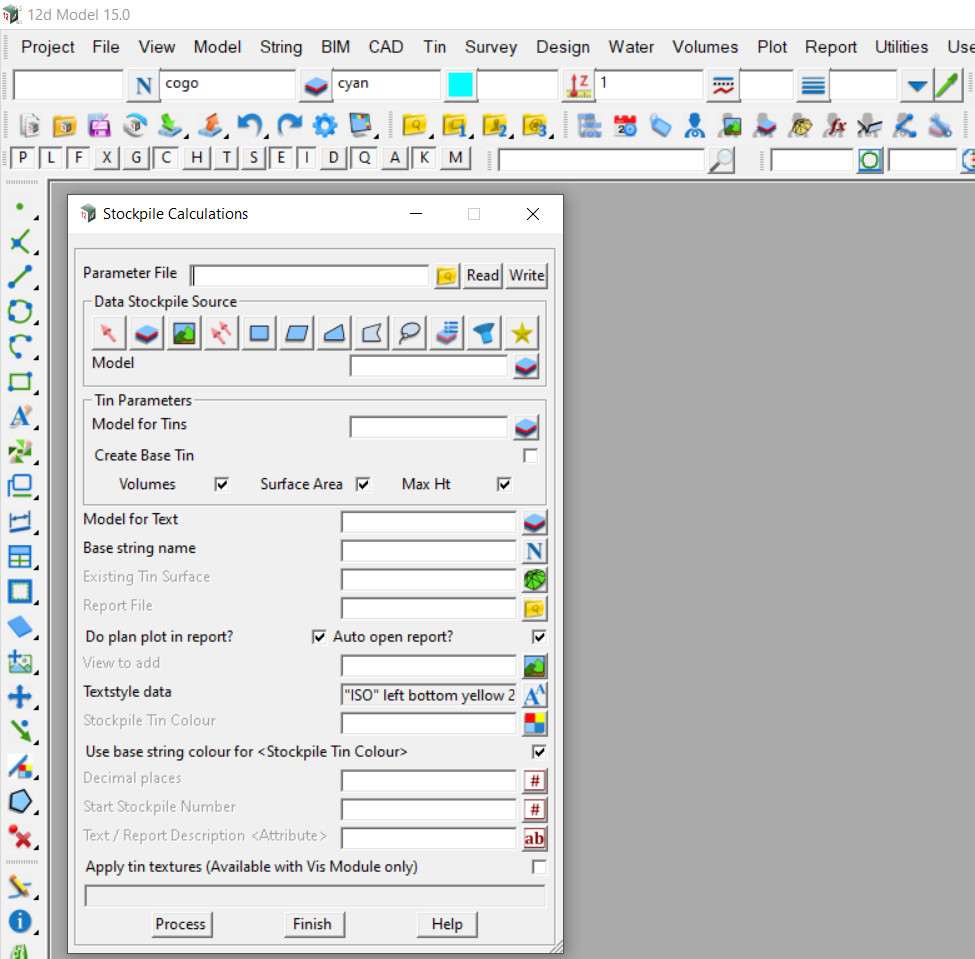Select the red X delete tool in sidebar
This screenshot has height=959, width=975.
coord(20,835)
